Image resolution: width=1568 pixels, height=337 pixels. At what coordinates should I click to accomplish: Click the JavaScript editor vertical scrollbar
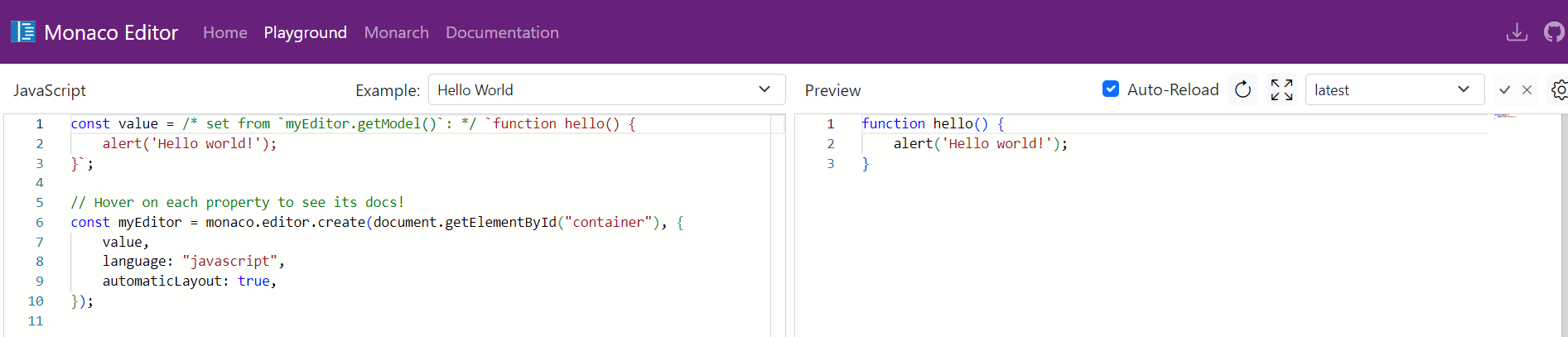(778, 225)
